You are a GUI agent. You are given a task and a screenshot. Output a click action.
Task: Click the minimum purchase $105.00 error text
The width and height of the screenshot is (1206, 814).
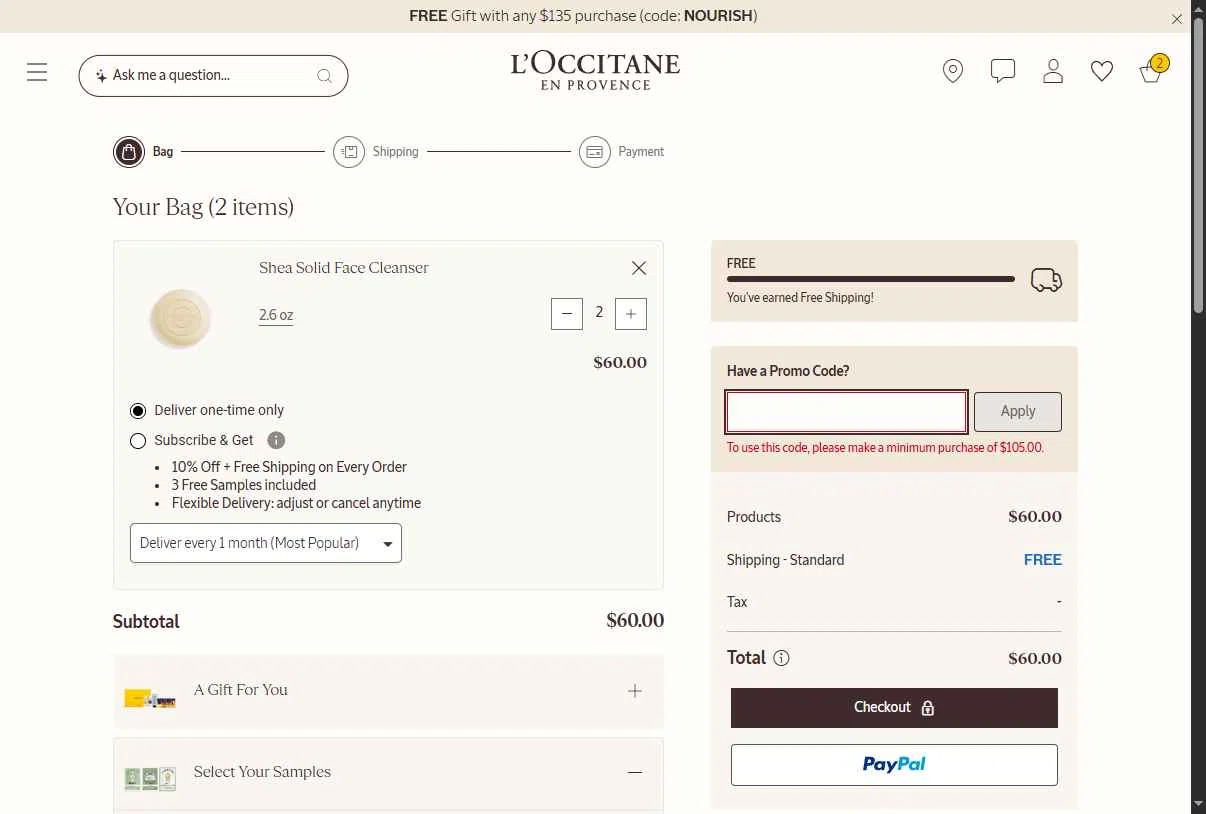click(885, 448)
